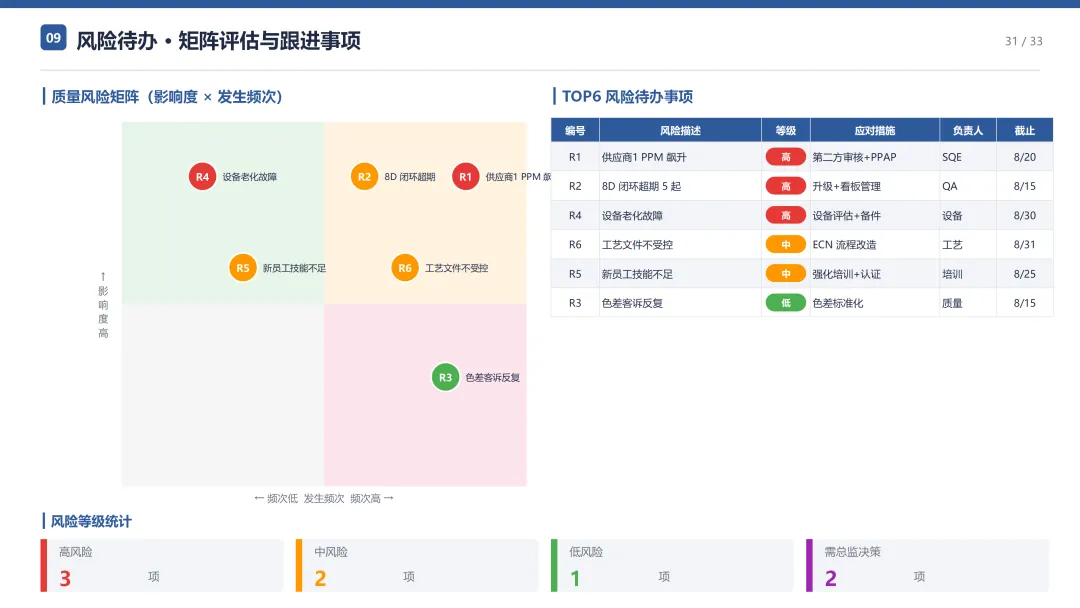This screenshot has width=1080, height=608.
Task: Click the red R4 circle in the matrix
Action: click(x=202, y=177)
